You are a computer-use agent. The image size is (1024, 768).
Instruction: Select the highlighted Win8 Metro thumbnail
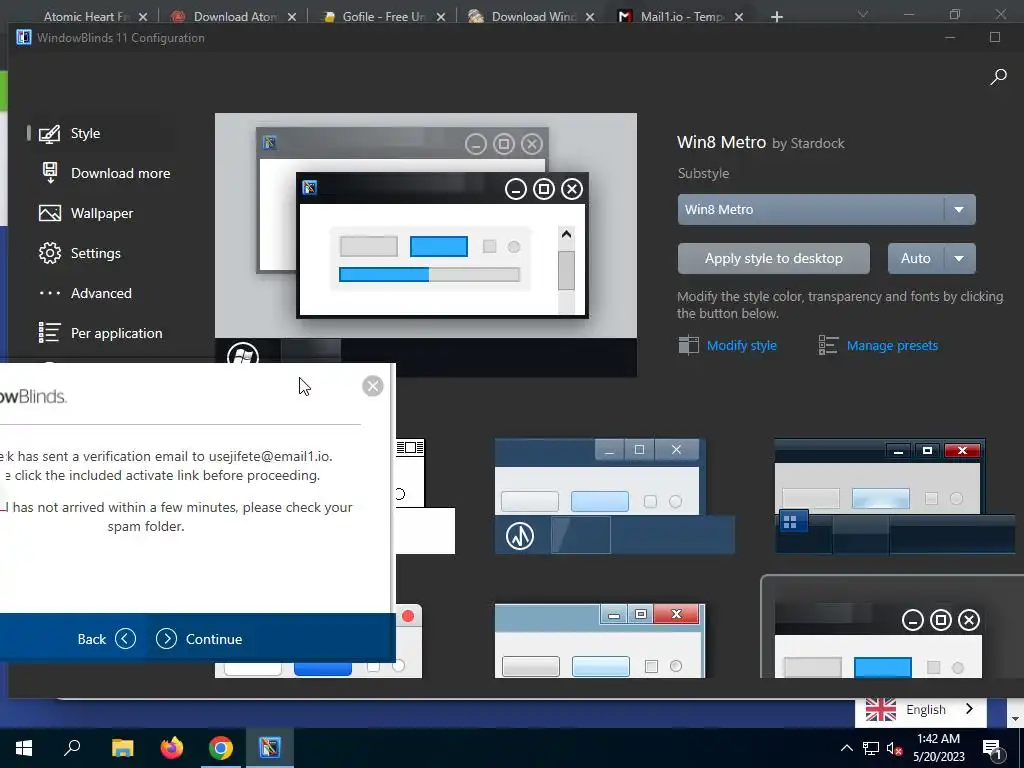(x=891, y=627)
